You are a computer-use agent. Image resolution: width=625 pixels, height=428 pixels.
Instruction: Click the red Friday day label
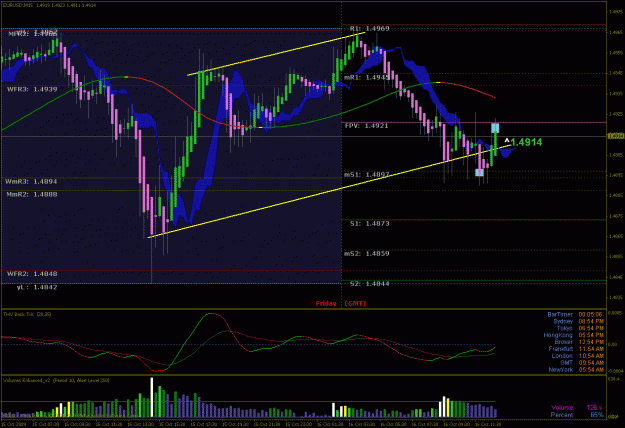(326, 304)
